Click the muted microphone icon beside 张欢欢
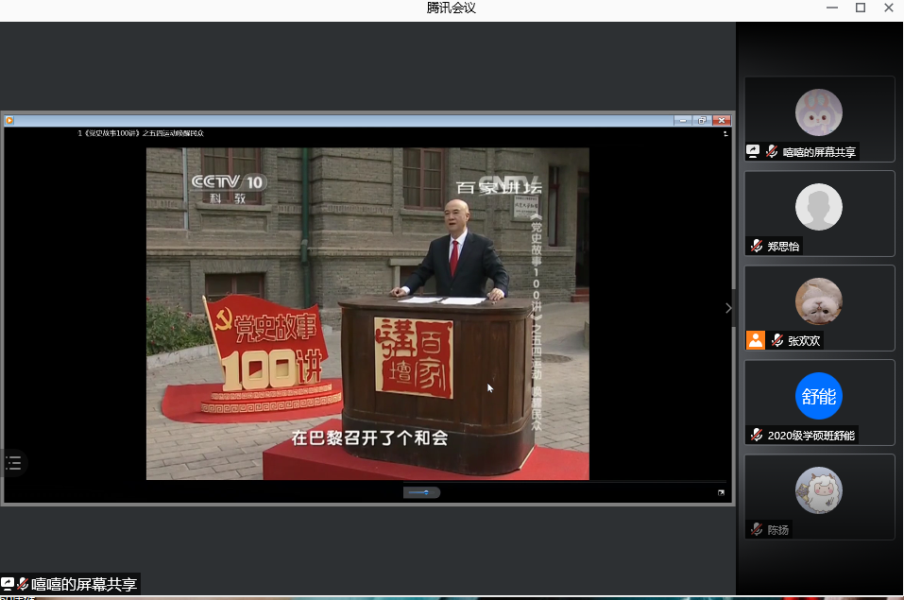904x600 pixels. (x=777, y=340)
